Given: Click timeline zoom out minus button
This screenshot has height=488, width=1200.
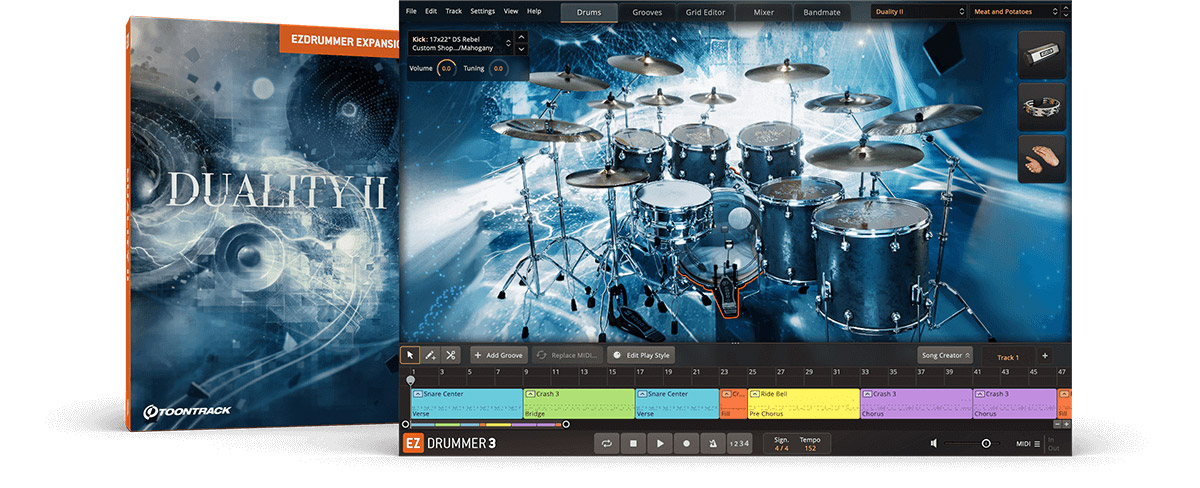Looking at the screenshot, I should pyautogui.click(x=1055, y=424).
